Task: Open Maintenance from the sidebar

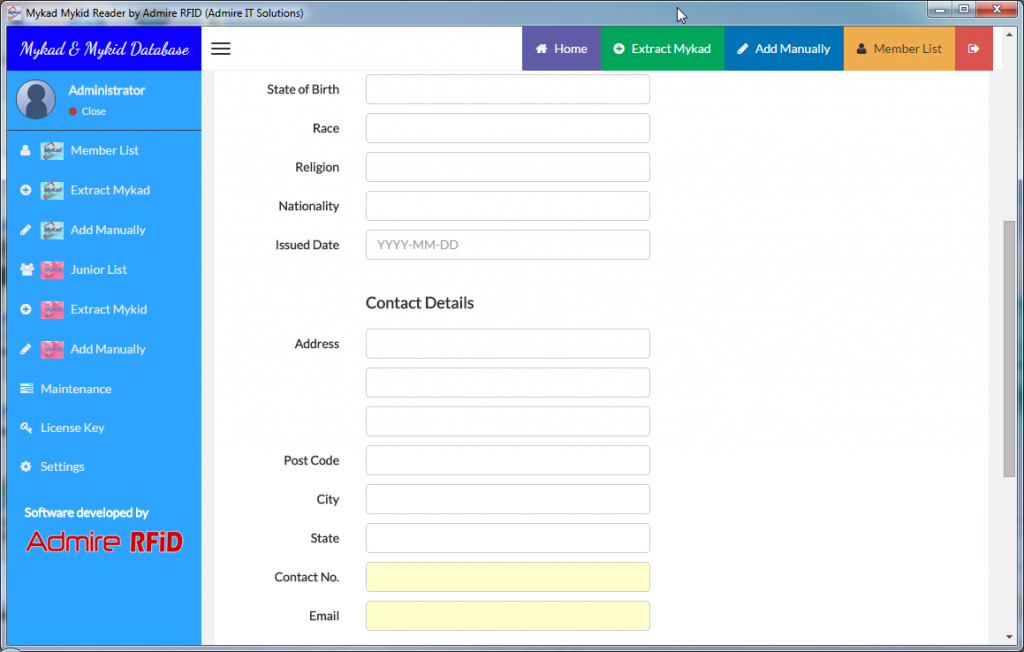Action: (x=75, y=389)
